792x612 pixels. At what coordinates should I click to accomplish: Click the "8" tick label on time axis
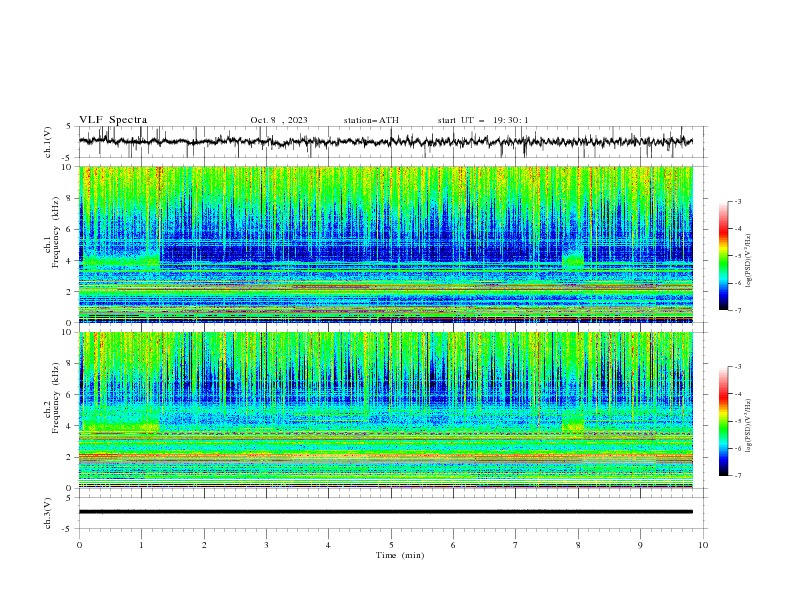(578, 545)
